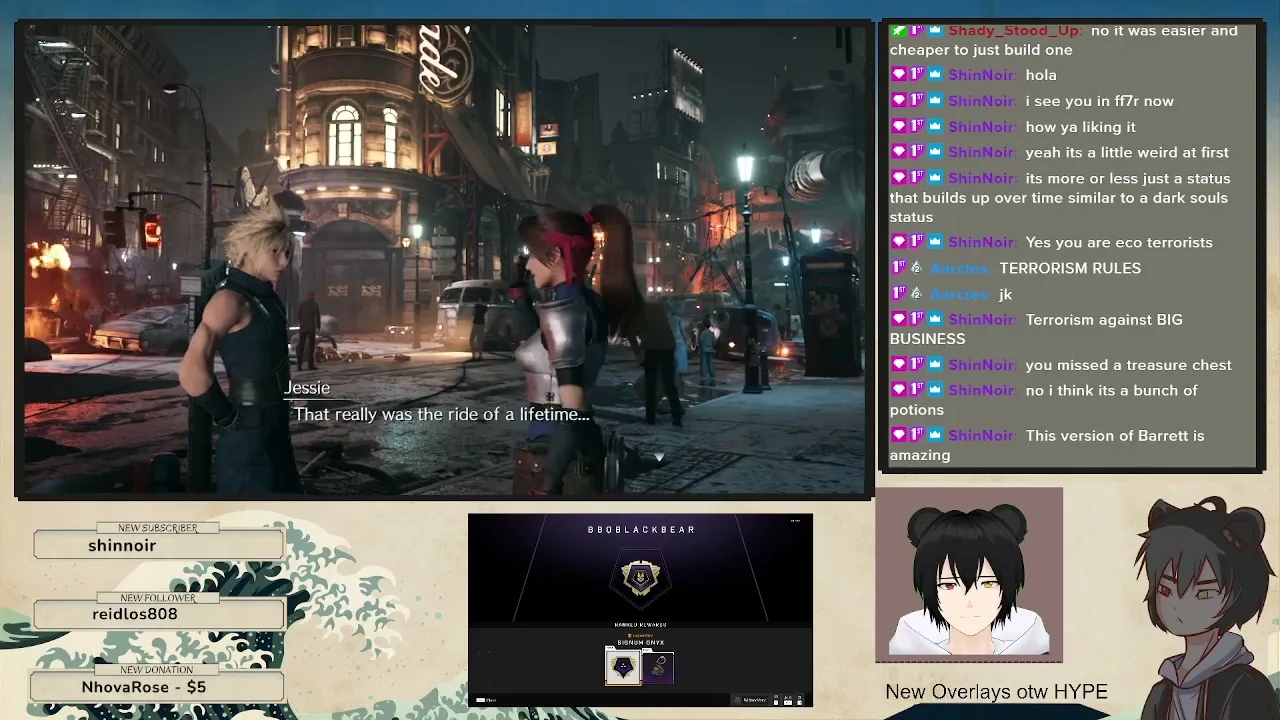
Task: Click the 'NEW DONATION' overlay label
Action: (157, 670)
